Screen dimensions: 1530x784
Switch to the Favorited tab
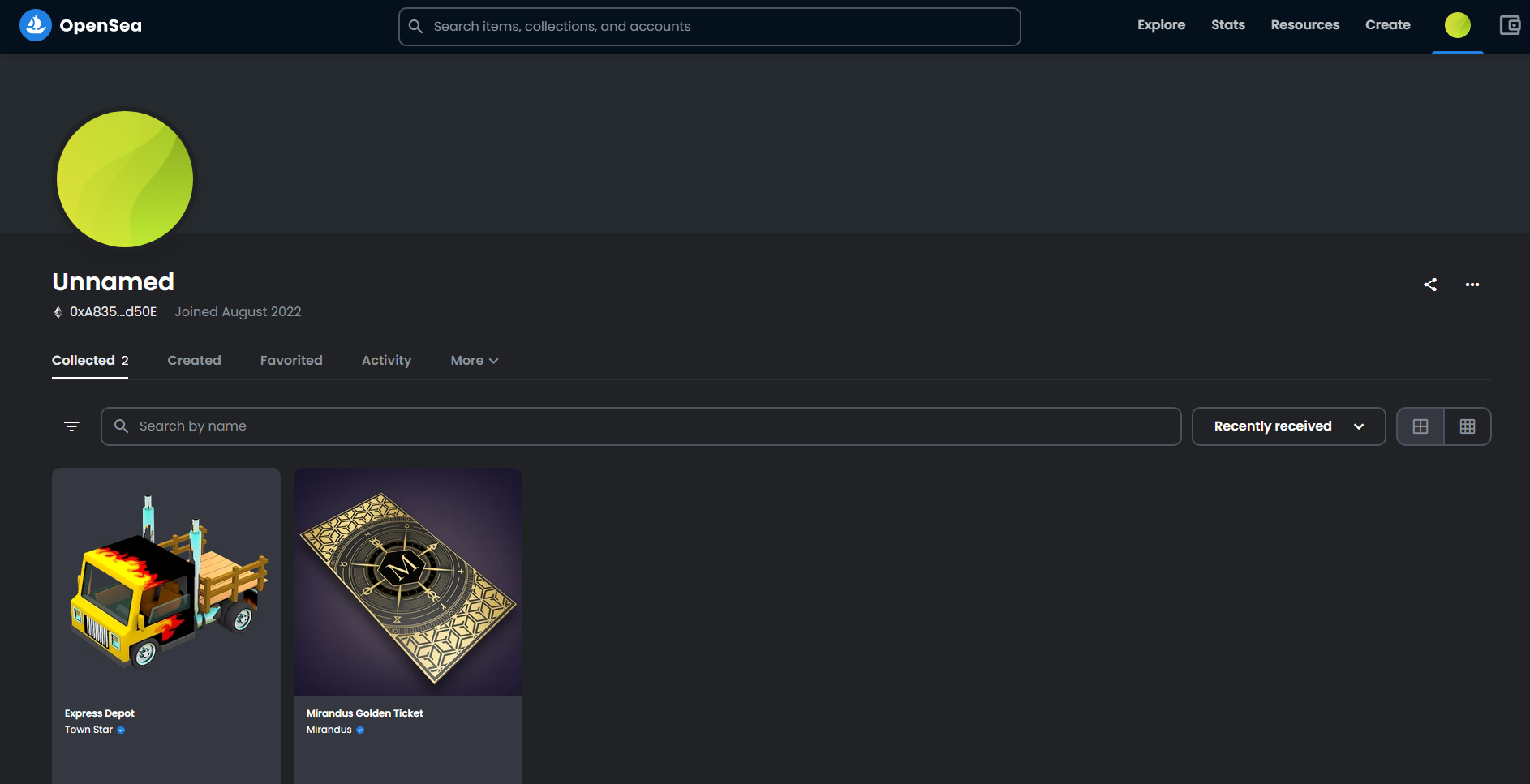291,361
